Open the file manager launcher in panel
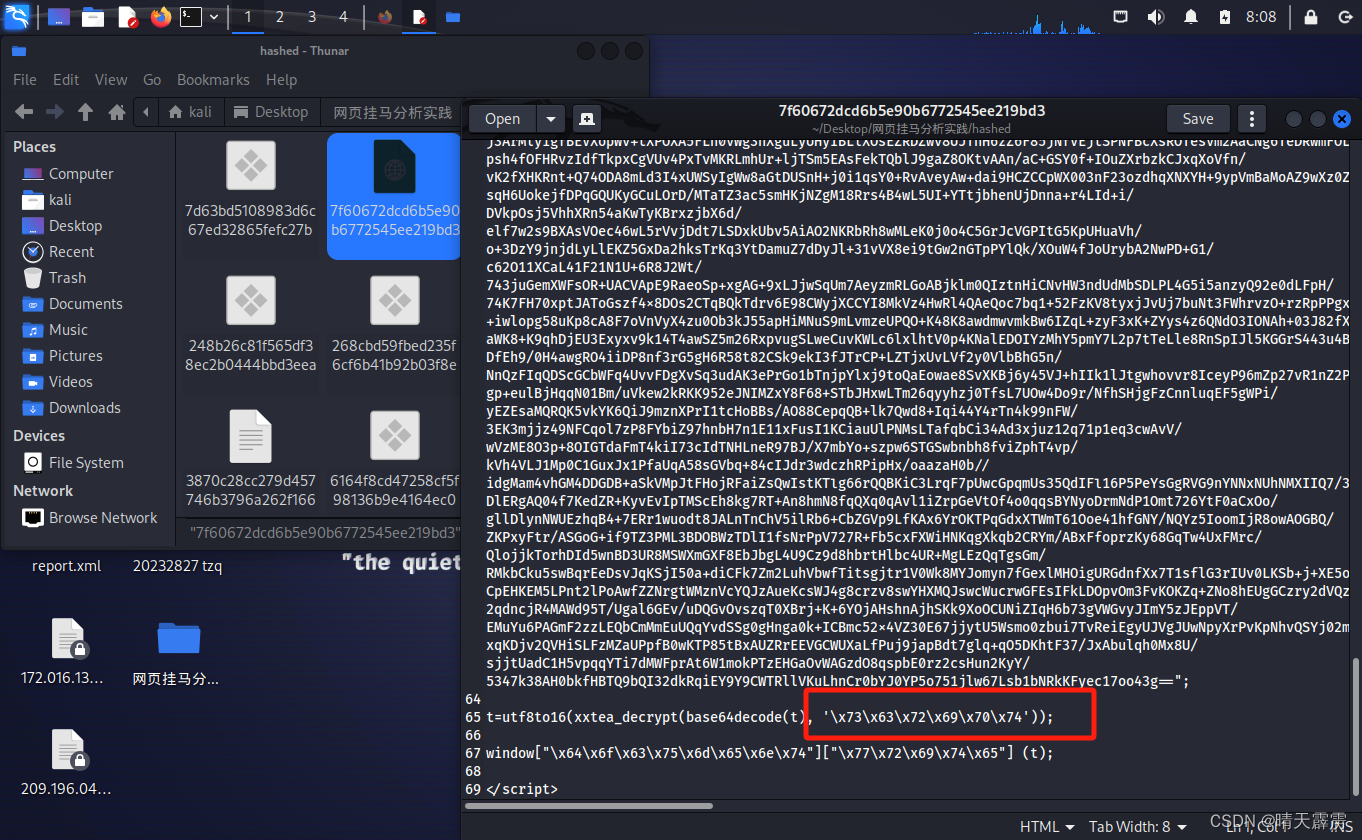The width and height of the screenshot is (1362, 840). (93, 17)
